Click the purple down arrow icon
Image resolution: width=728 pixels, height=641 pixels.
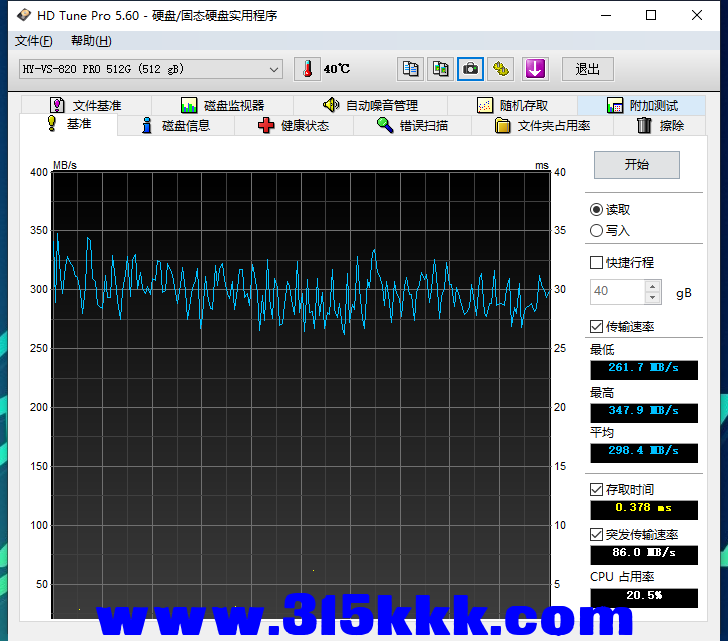tap(536, 69)
